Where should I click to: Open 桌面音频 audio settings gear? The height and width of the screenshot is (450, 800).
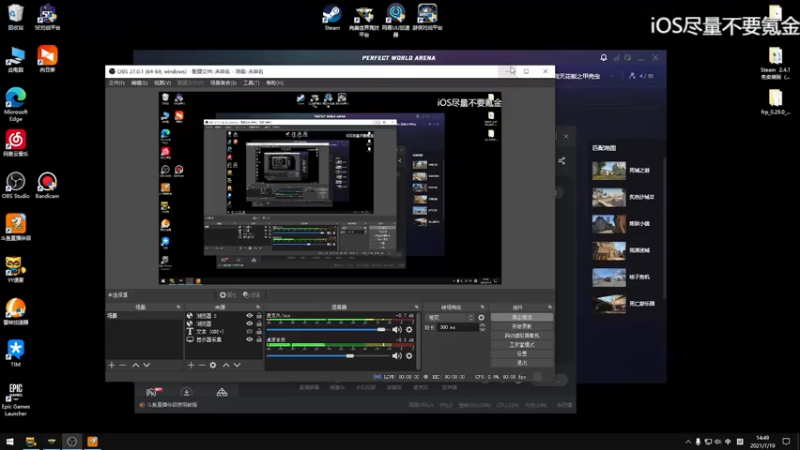coord(409,356)
